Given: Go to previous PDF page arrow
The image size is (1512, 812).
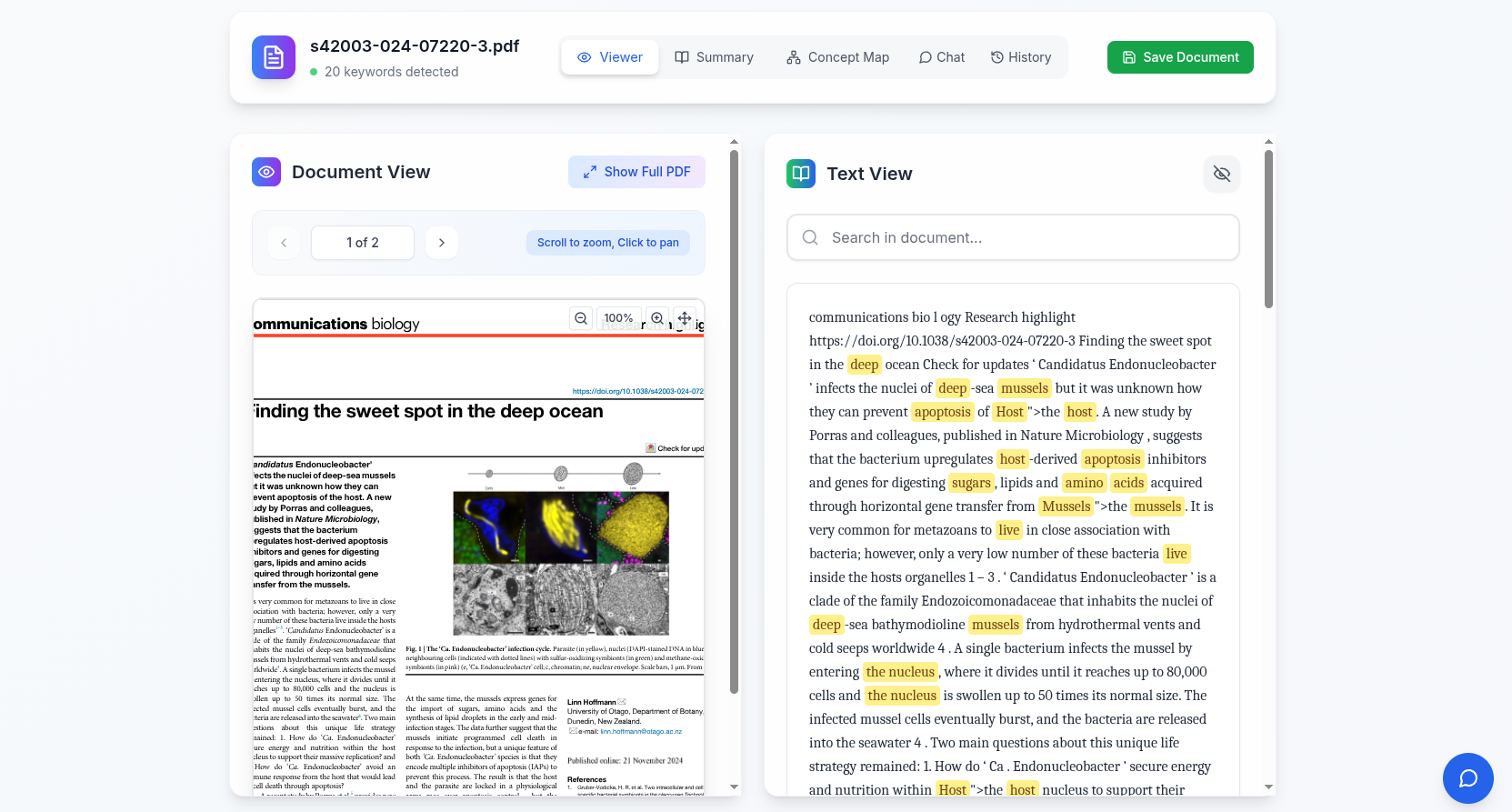Looking at the screenshot, I should [284, 243].
